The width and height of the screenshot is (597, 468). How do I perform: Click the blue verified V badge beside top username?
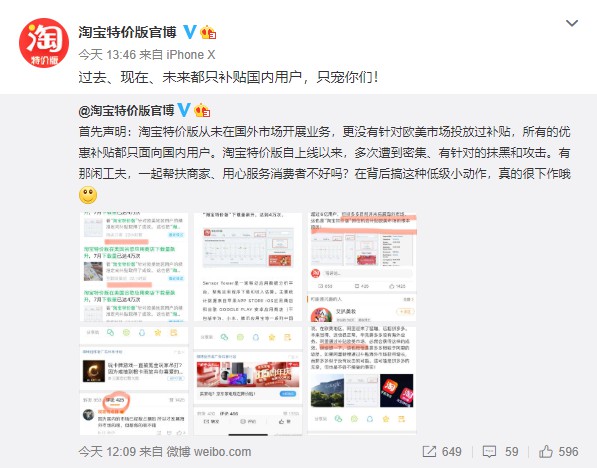[x=190, y=32]
